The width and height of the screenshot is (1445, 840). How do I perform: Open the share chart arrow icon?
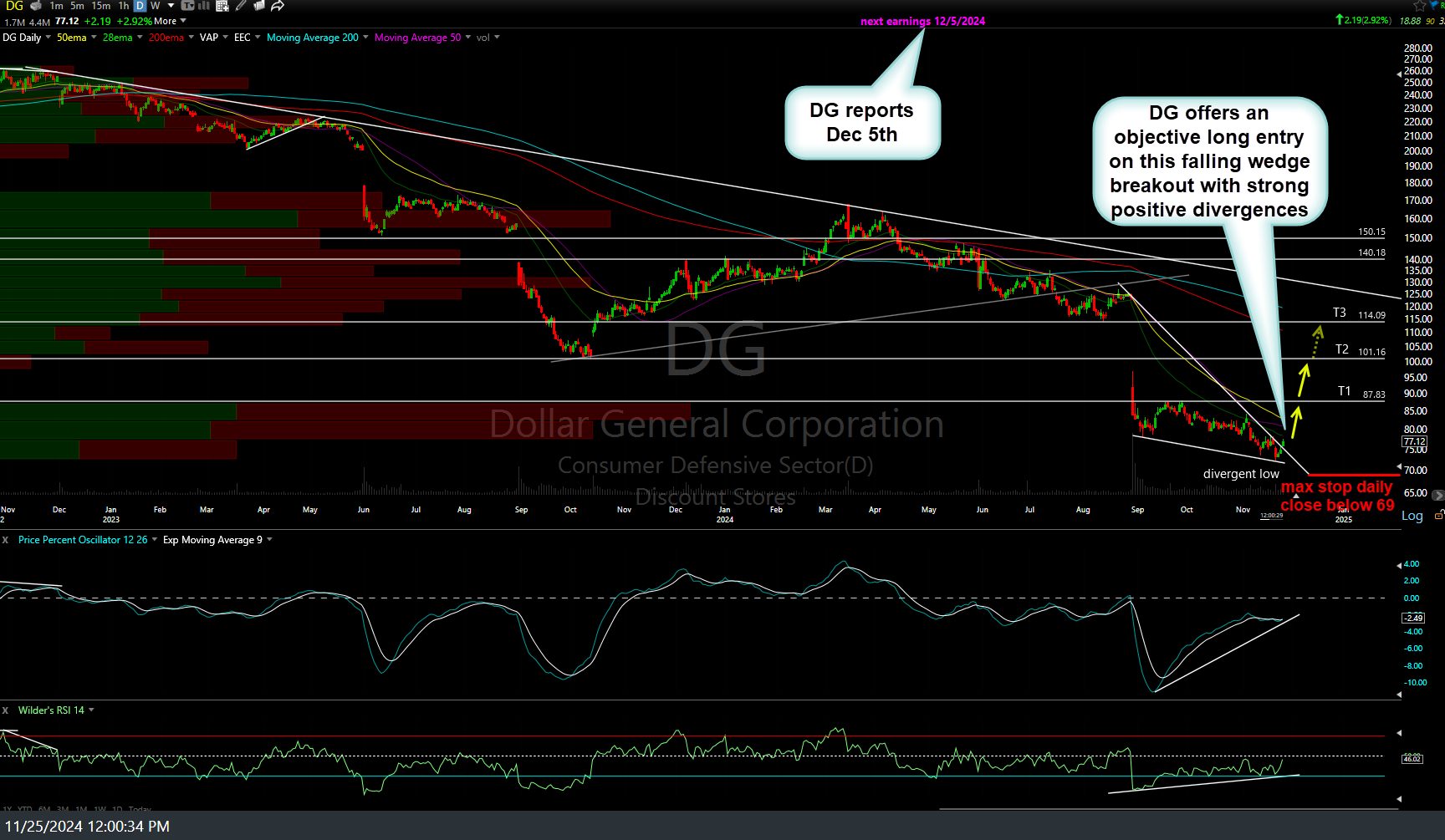coord(275,6)
